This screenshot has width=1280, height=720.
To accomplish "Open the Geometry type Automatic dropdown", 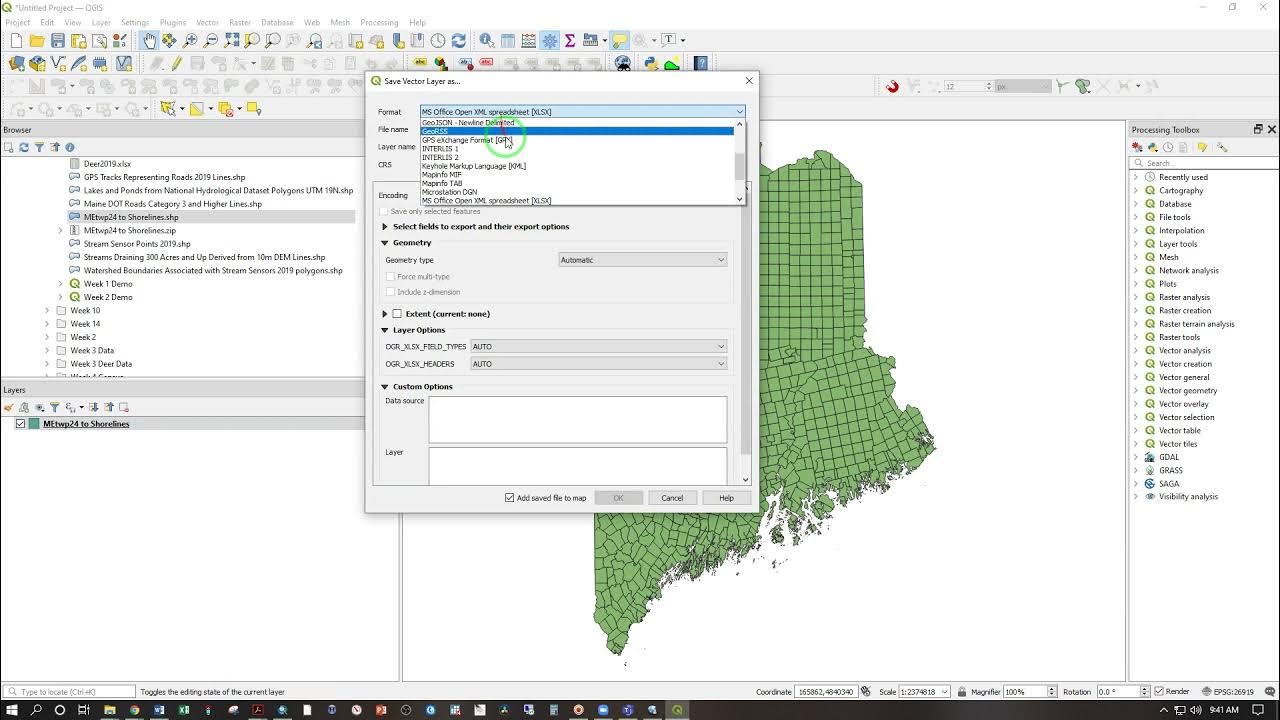I will [x=642, y=260].
